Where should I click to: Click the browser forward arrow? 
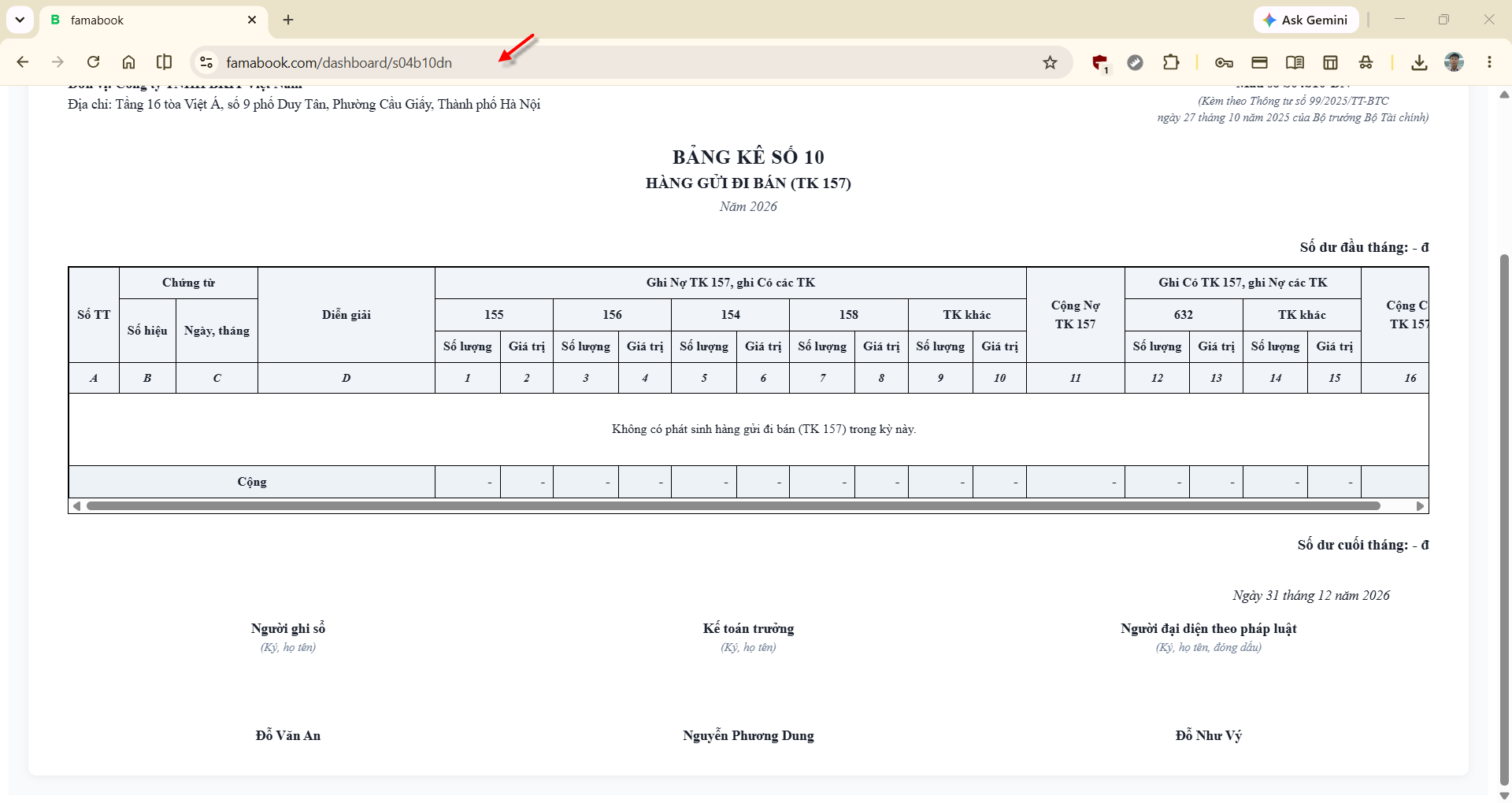click(x=57, y=62)
